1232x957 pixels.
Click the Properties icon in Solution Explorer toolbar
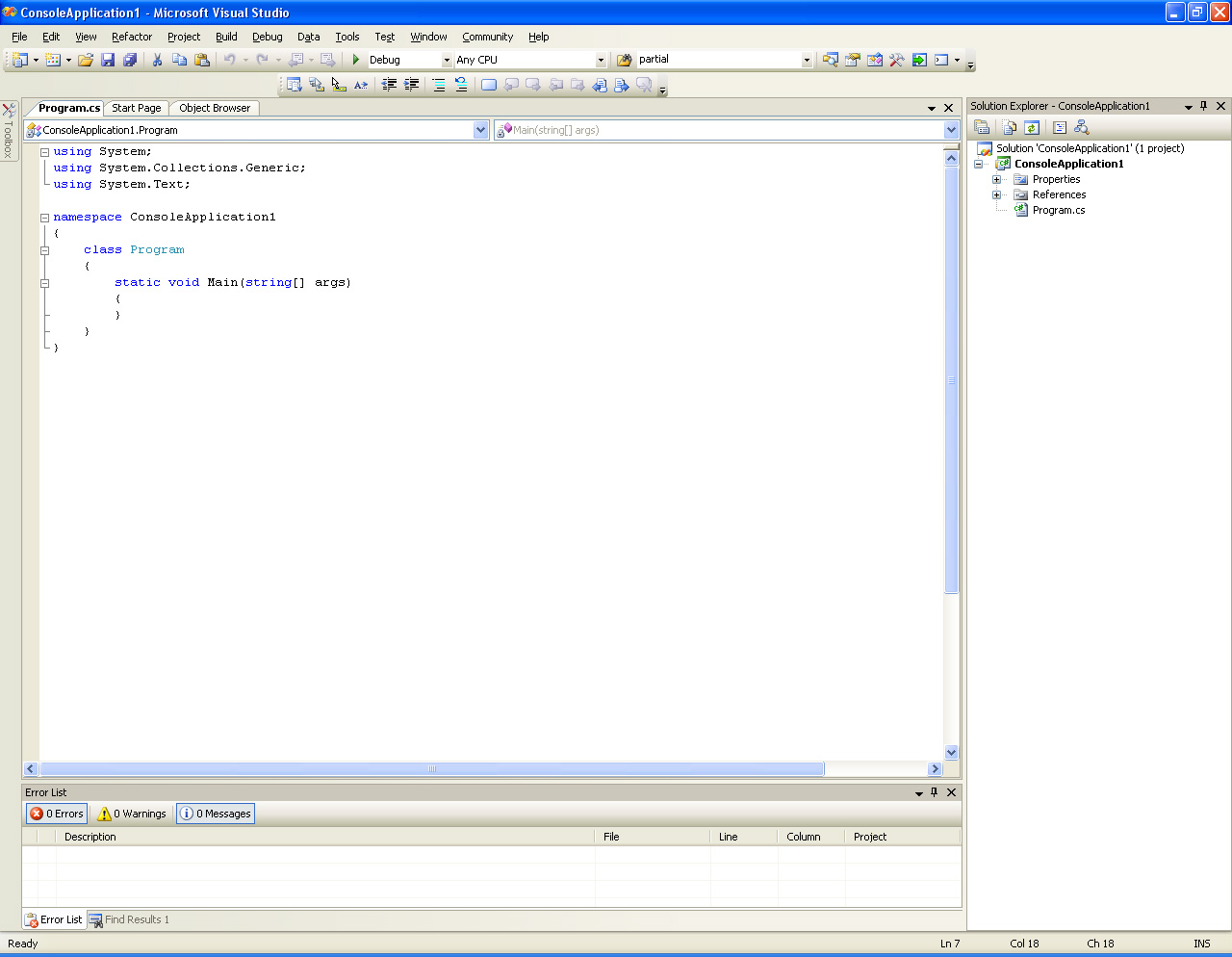click(x=982, y=127)
